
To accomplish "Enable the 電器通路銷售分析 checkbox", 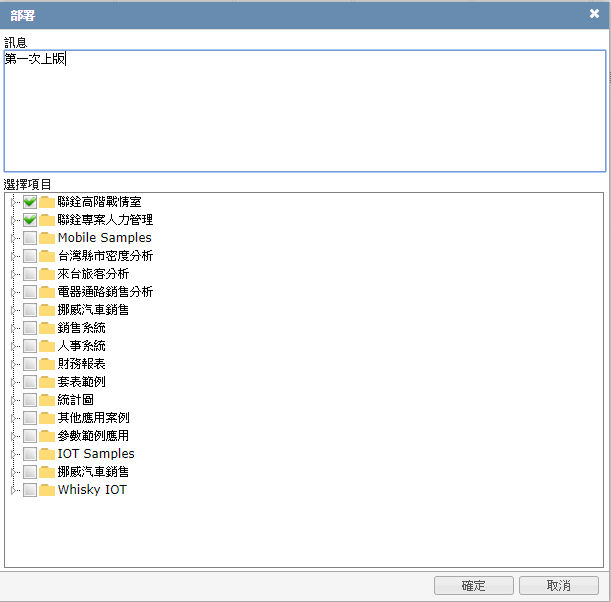I will pos(30,292).
